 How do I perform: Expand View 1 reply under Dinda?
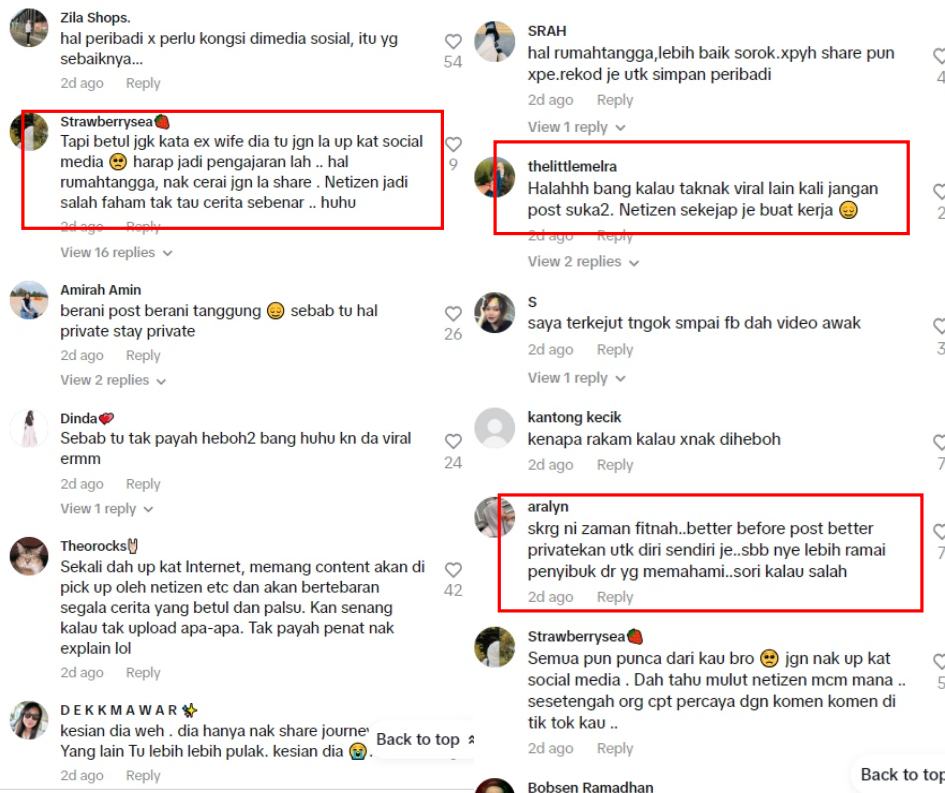(107, 509)
